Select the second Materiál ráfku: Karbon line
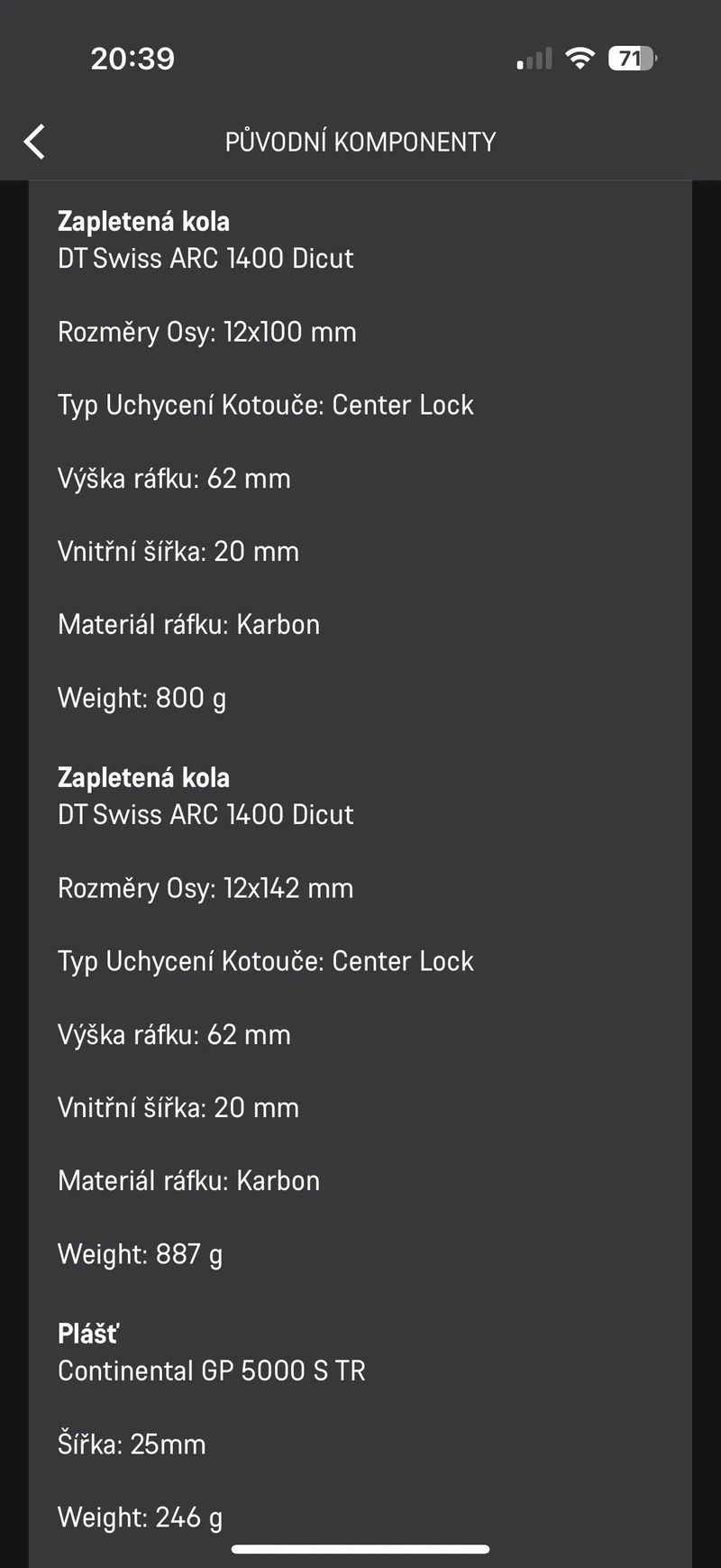The height and width of the screenshot is (1568, 721). [188, 1181]
